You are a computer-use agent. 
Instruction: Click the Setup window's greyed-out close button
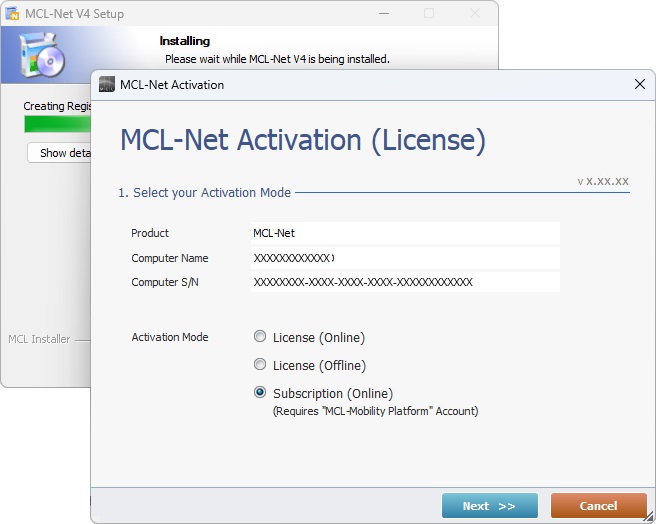[x=475, y=13]
